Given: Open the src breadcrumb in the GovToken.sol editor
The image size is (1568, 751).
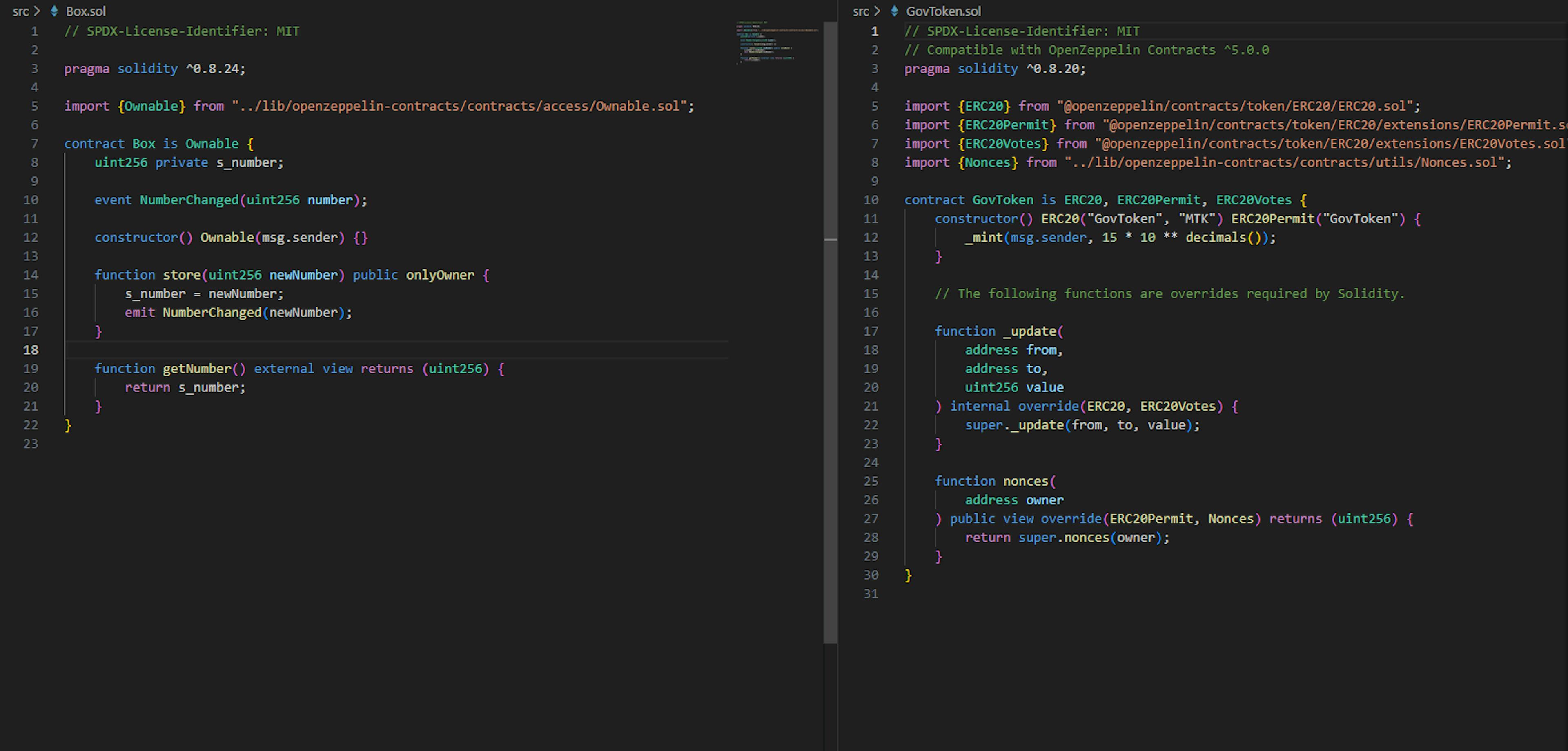Looking at the screenshot, I should tap(860, 11).
